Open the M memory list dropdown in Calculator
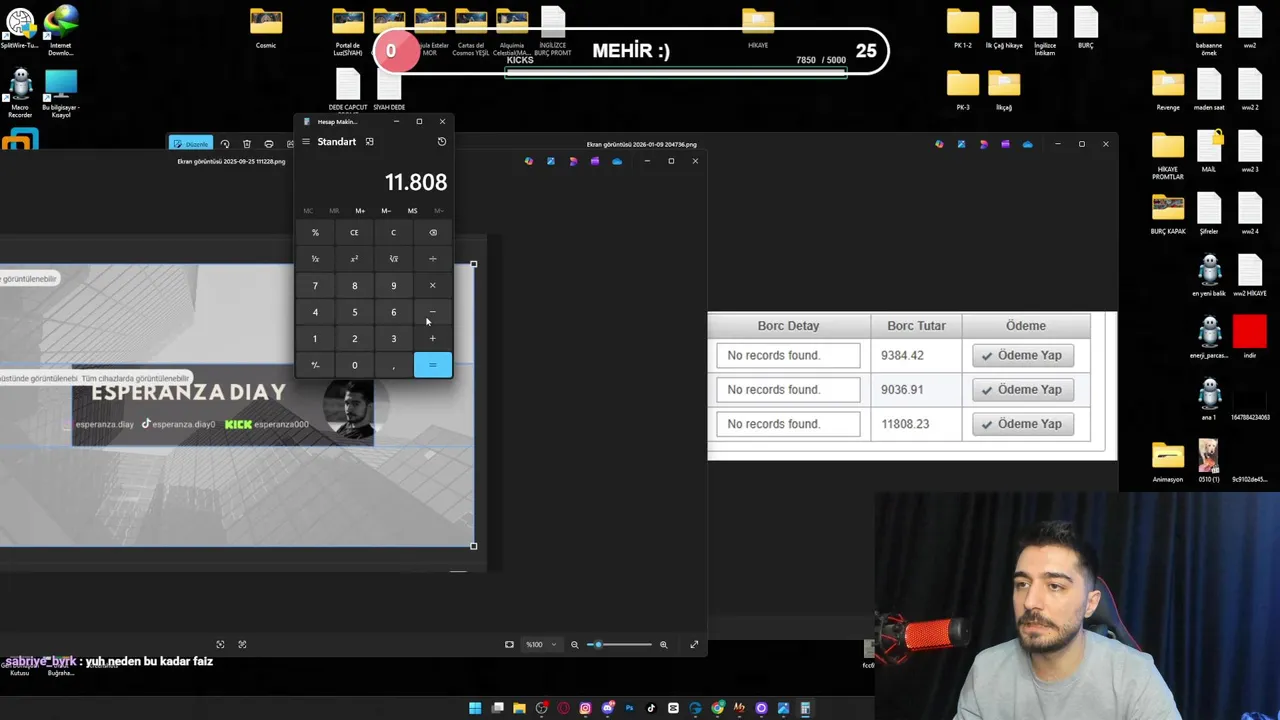Image resolution: width=1280 pixels, height=720 pixels. 438,211
